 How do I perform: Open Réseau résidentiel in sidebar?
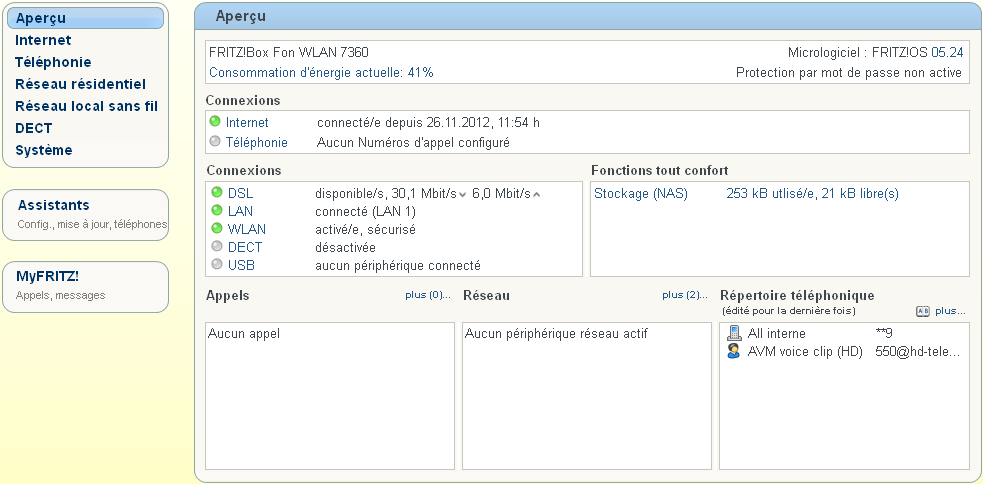click(x=80, y=84)
